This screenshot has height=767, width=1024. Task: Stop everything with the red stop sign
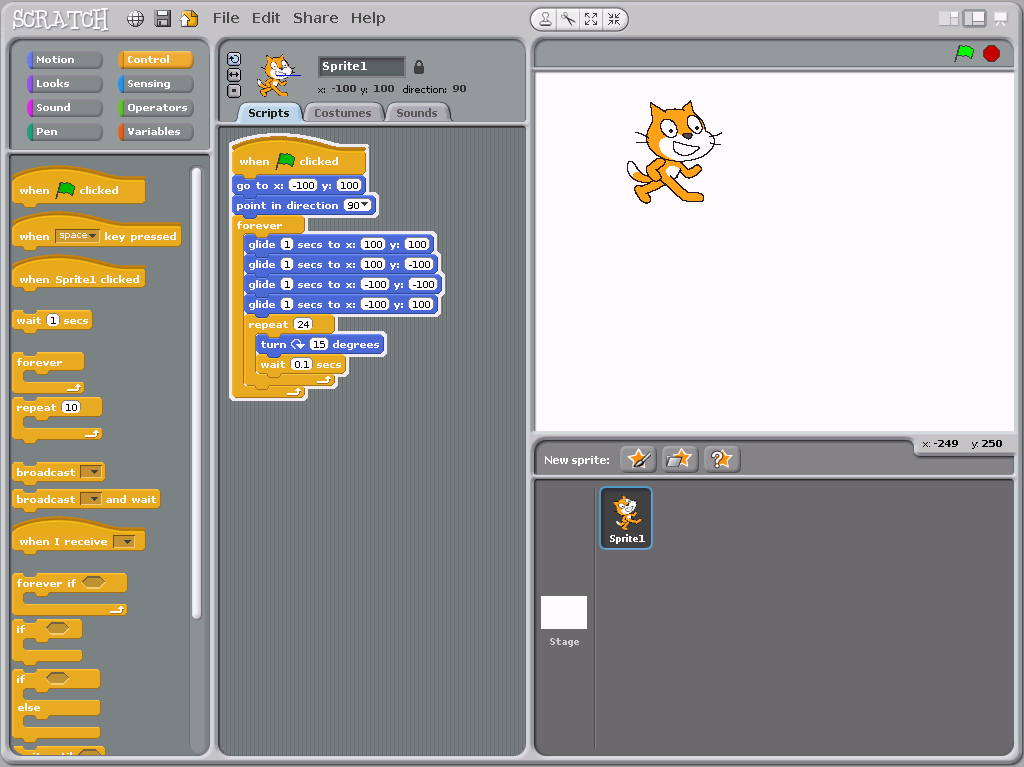991,54
